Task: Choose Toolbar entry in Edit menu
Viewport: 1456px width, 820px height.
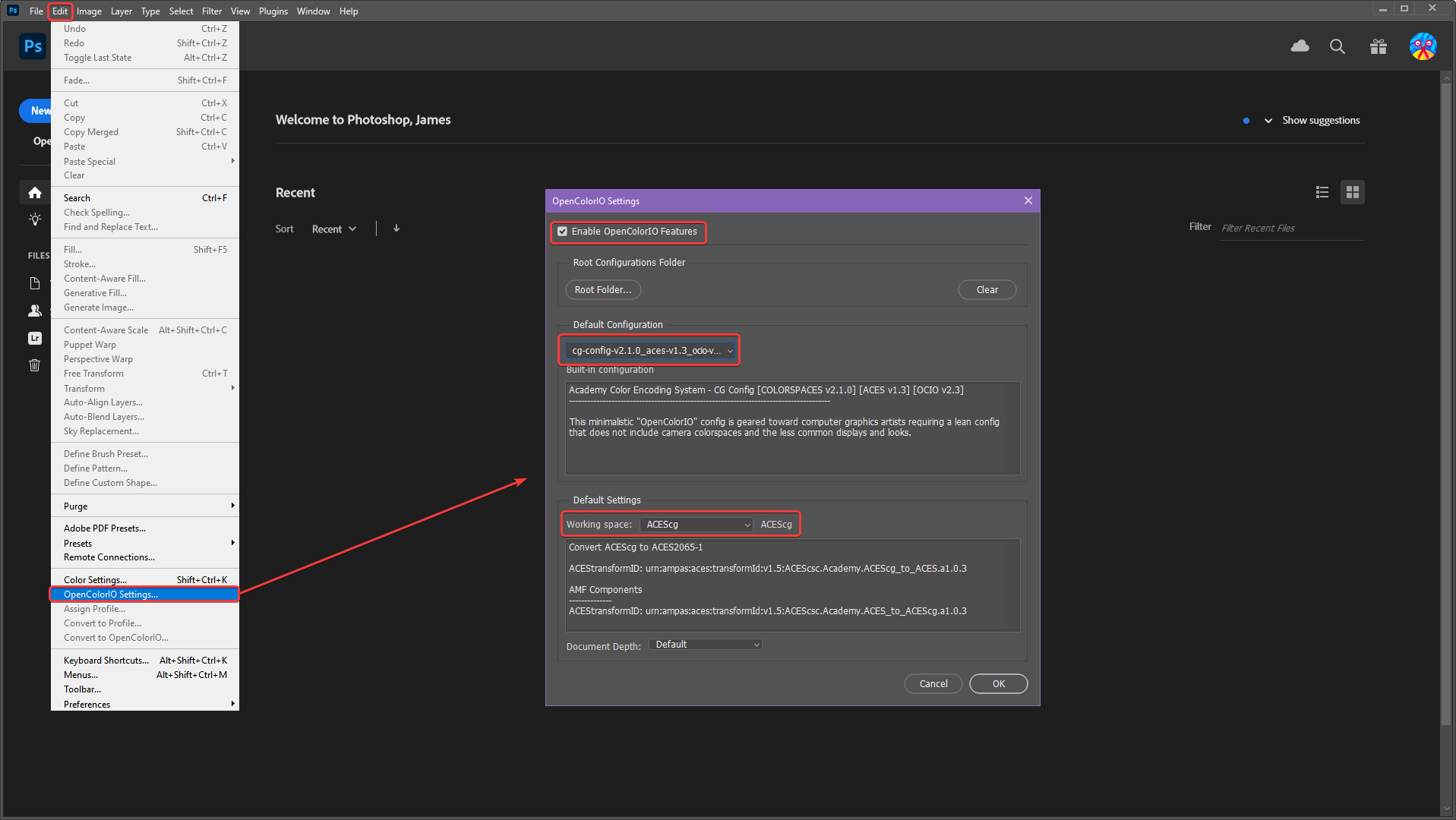Action: pyautogui.click(x=144, y=689)
